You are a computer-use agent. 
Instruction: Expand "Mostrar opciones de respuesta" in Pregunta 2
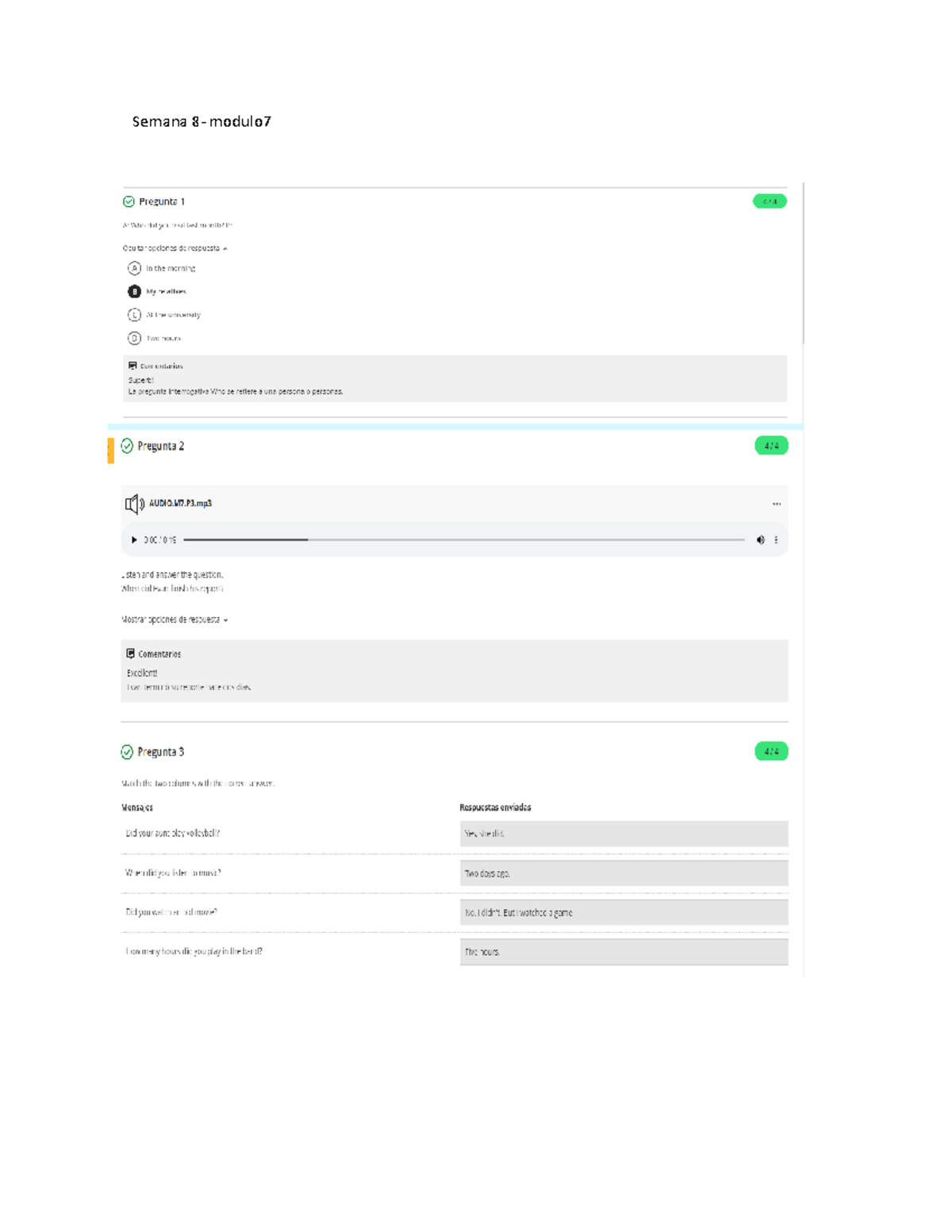[x=175, y=620]
